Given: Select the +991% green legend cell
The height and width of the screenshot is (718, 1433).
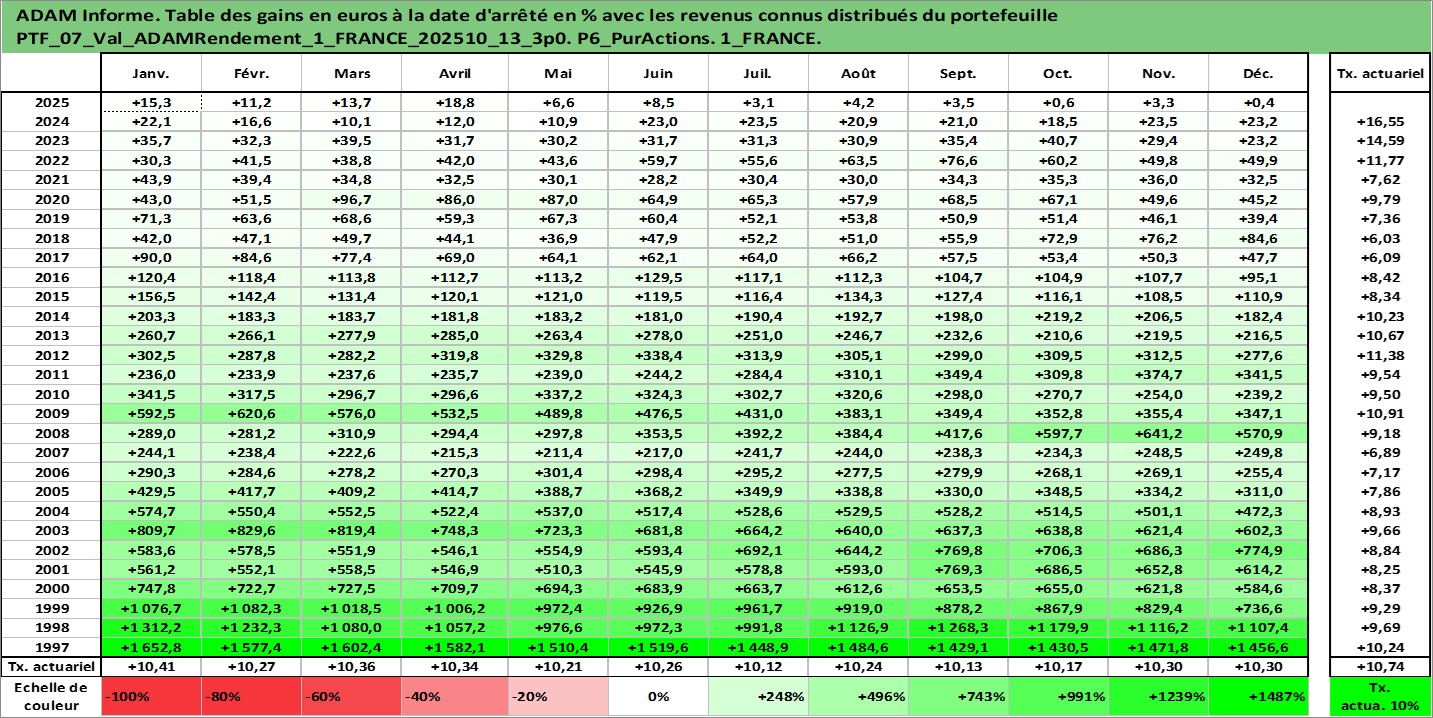Looking at the screenshot, I should [1058, 696].
